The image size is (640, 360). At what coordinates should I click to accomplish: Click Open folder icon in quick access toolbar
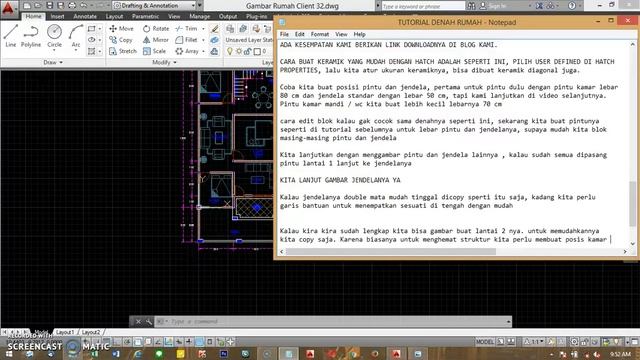[x=38, y=6]
